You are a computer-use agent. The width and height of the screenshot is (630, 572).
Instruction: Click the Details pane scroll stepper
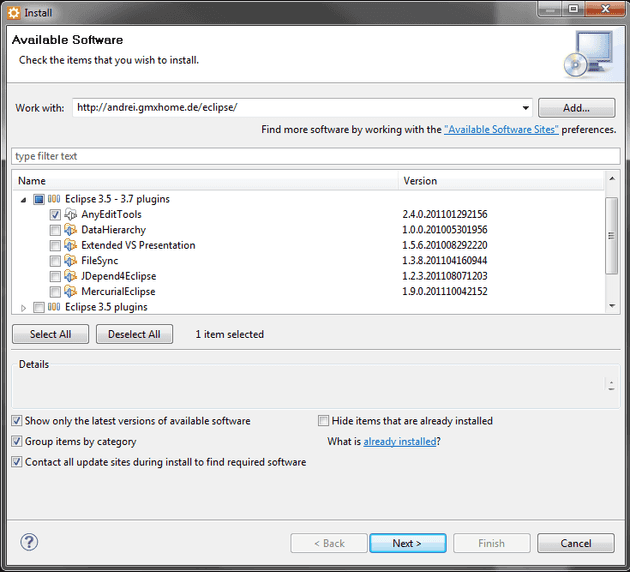point(611,385)
